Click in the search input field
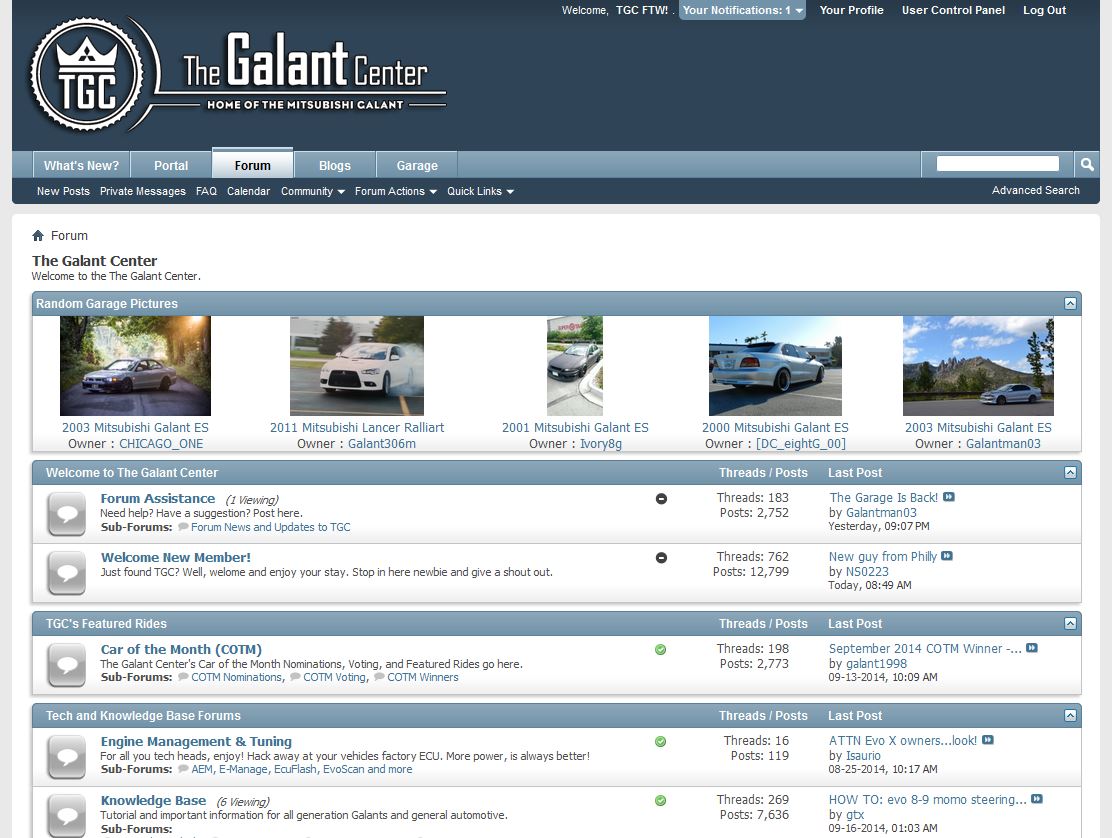1112x838 pixels. pyautogui.click(x=997, y=164)
